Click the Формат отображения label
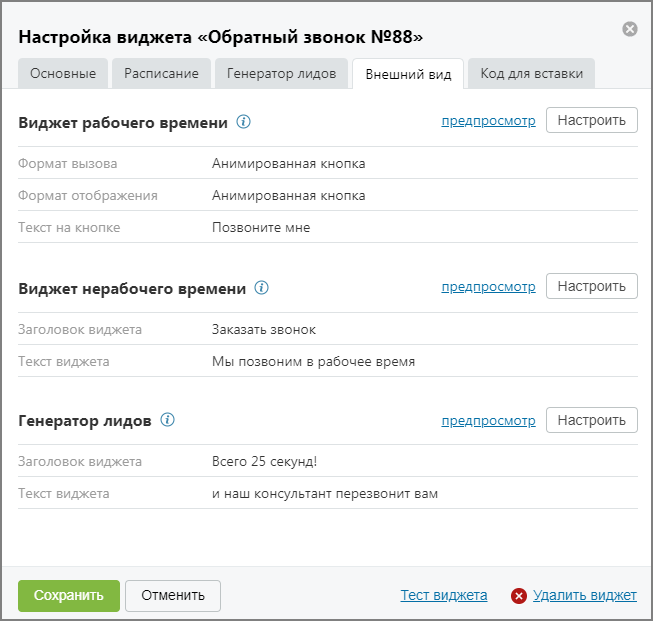Viewport: 653px width, 621px height. 88,195
